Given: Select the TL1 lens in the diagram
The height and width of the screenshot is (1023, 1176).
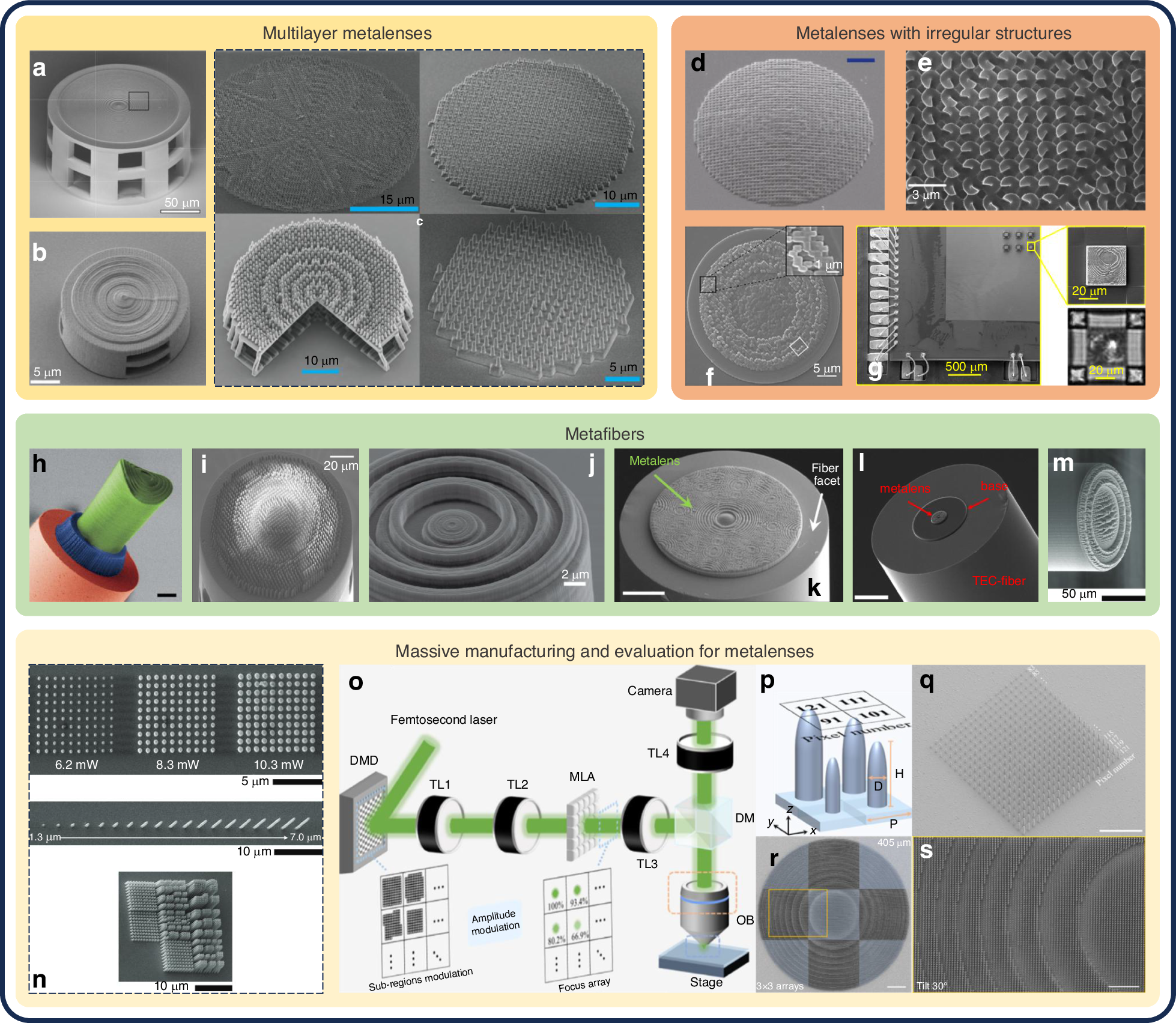Looking at the screenshot, I should pos(440,824).
